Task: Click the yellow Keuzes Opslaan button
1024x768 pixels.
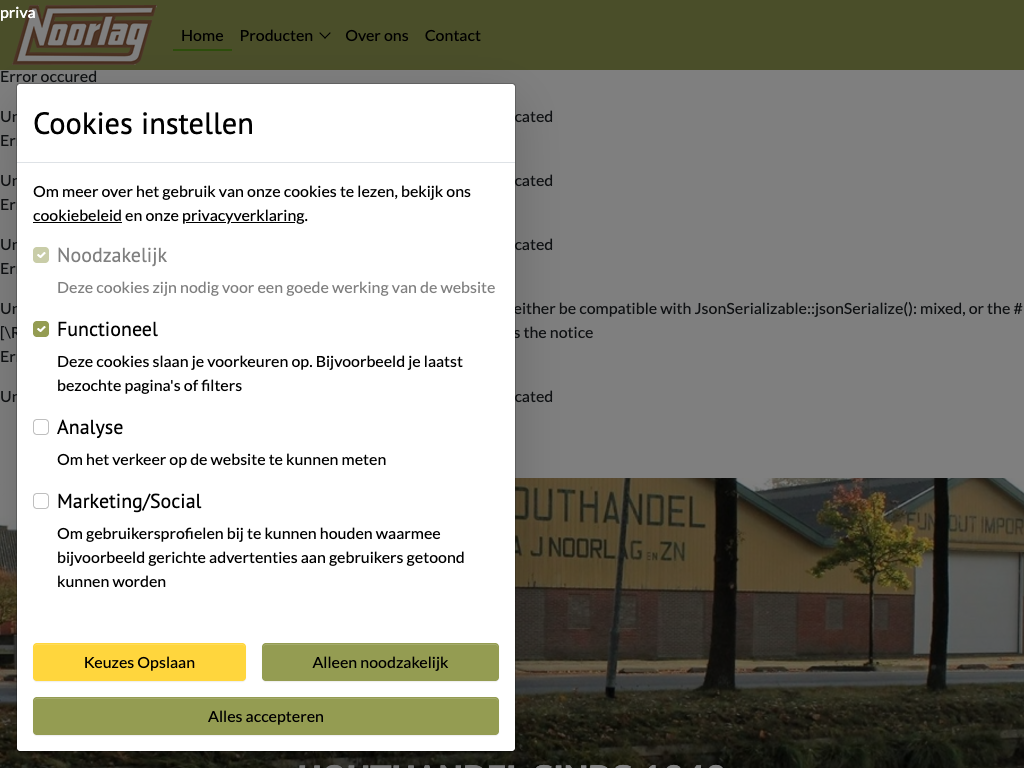Action: (139, 662)
